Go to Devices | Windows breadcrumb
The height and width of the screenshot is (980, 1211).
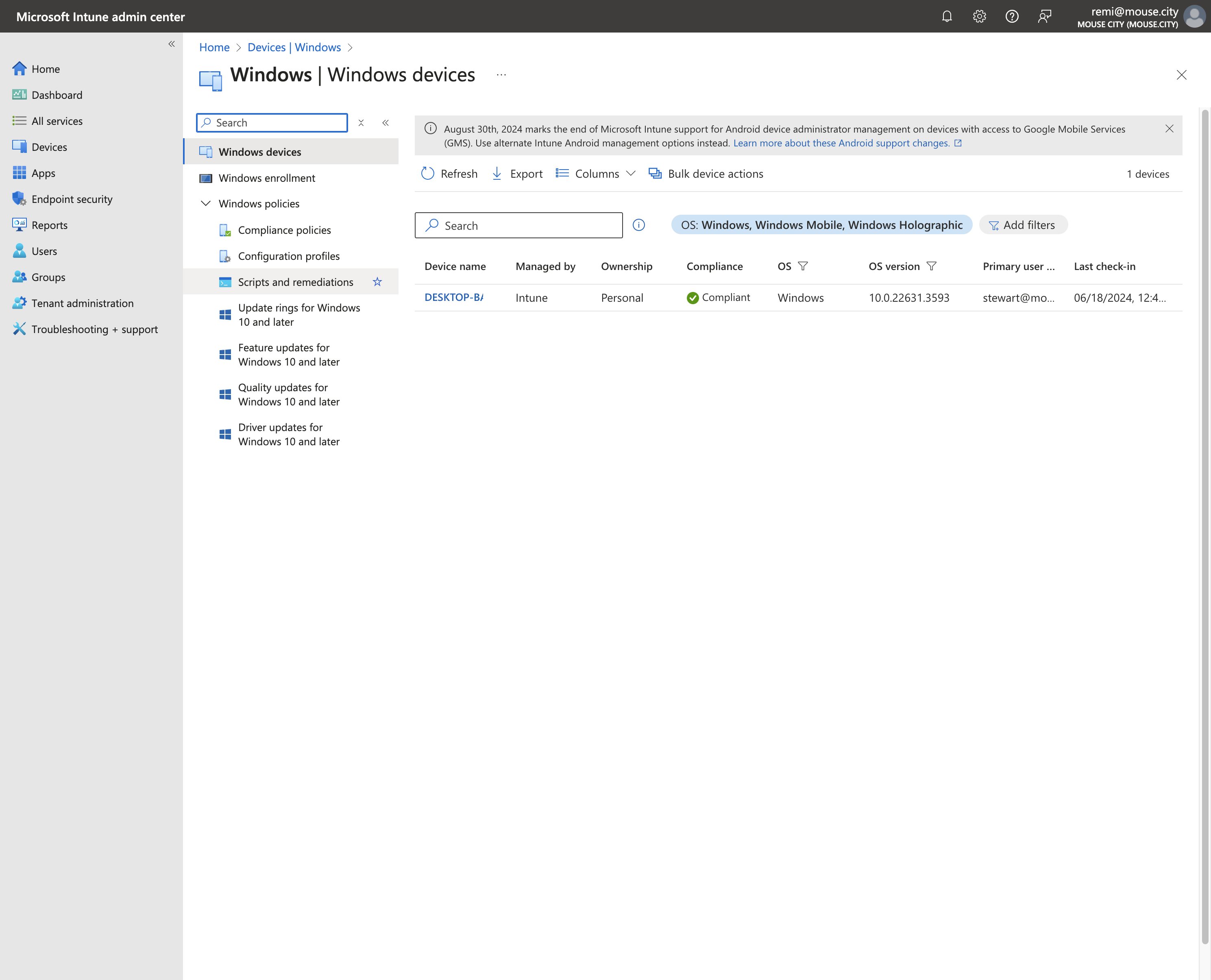click(294, 48)
